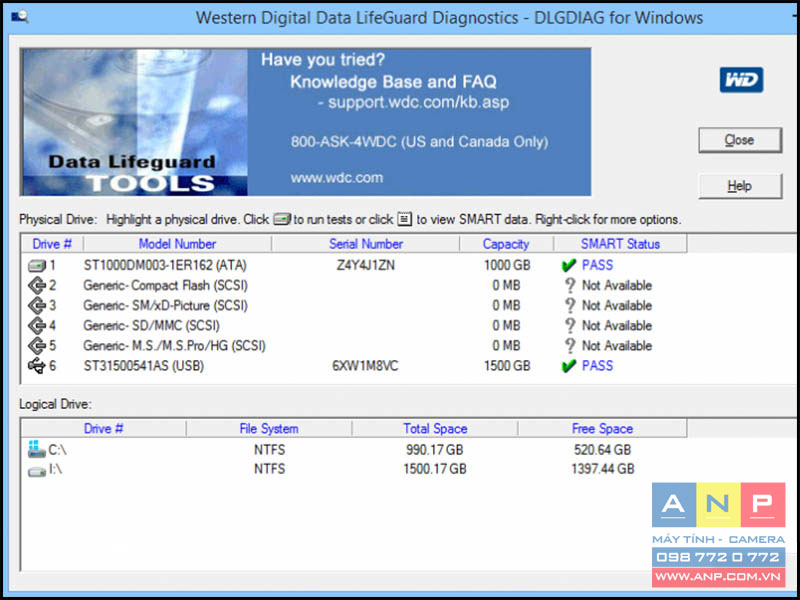Image resolution: width=800 pixels, height=600 pixels.
Task: Click the 1397.44 GB free space value
Action: pyautogui.click(x=603, y=469)
